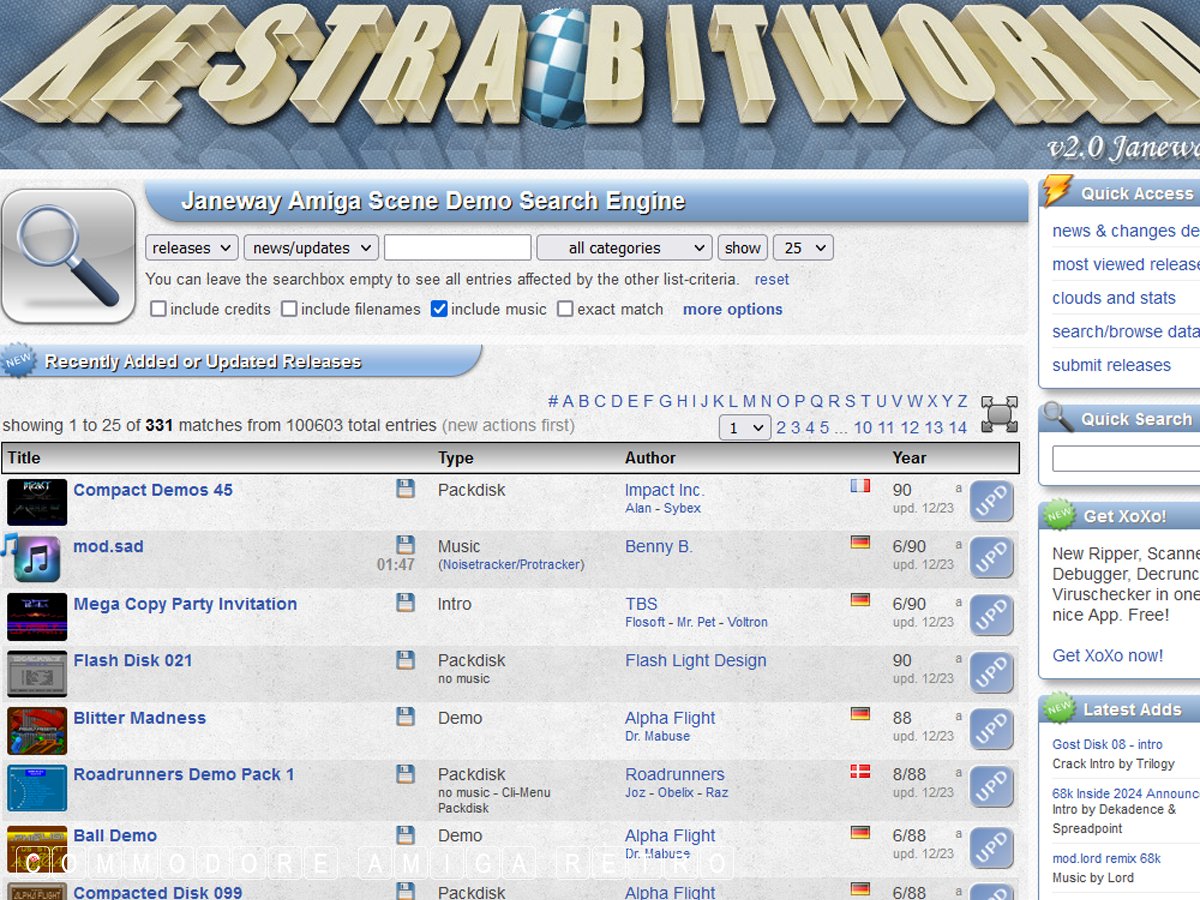1200x900 pixels.
Task: Click the large magnifying glass search icon
Action: coord(68,257)
